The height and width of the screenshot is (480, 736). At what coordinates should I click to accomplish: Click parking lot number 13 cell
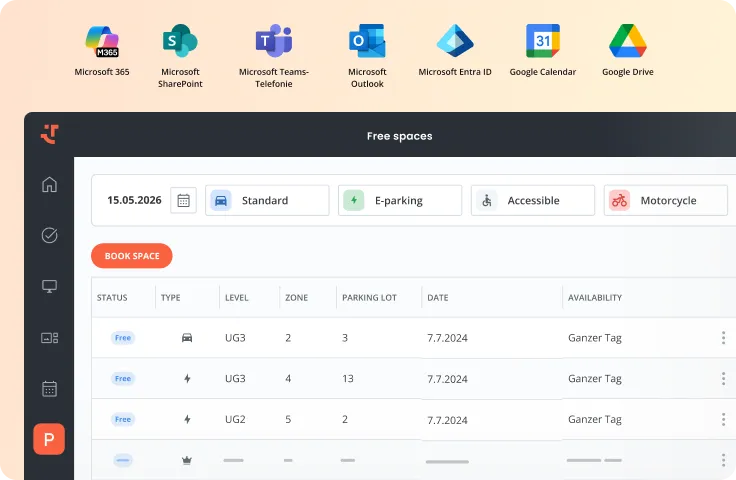[x=348, y=378]
